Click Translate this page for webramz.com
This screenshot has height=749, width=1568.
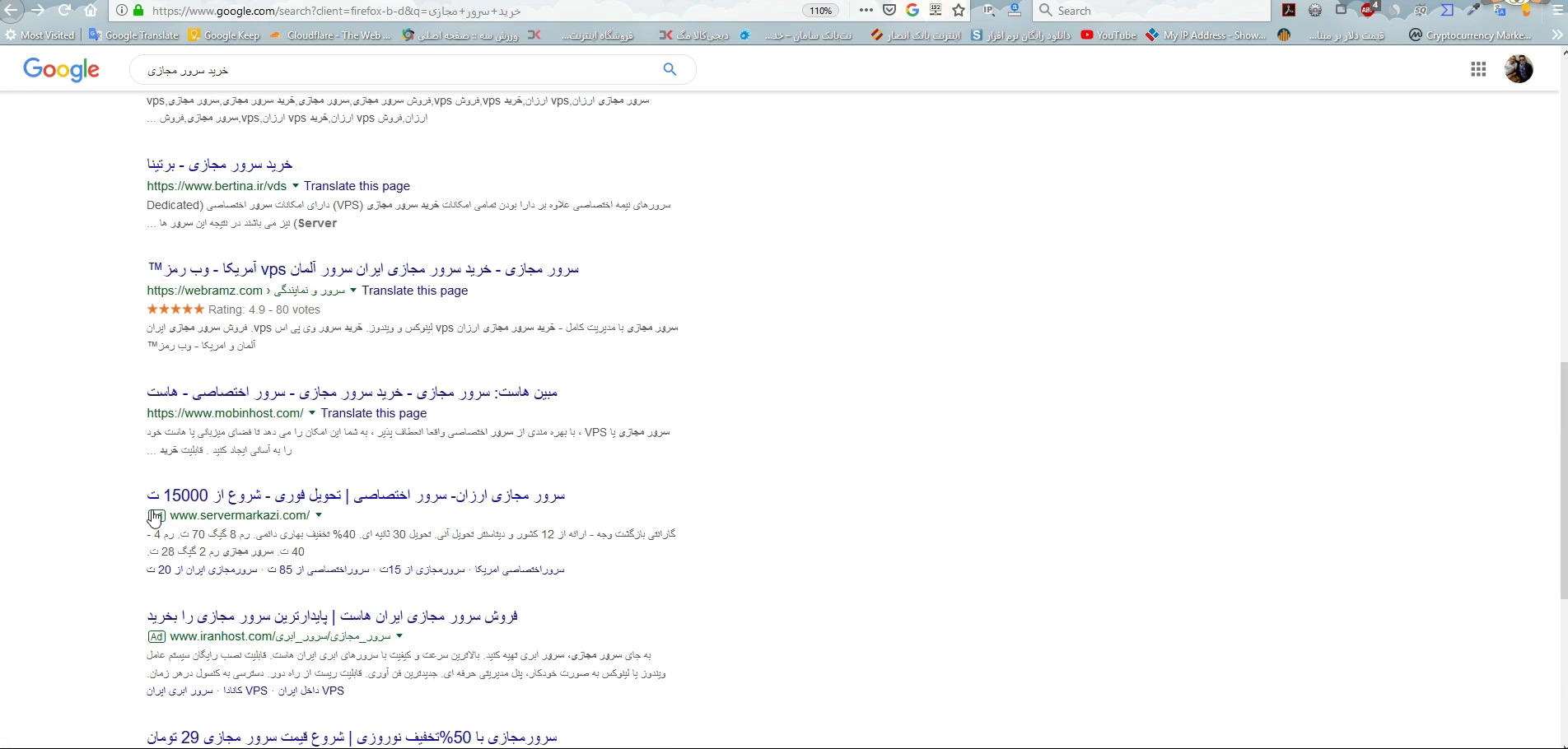tap(414, 291)
